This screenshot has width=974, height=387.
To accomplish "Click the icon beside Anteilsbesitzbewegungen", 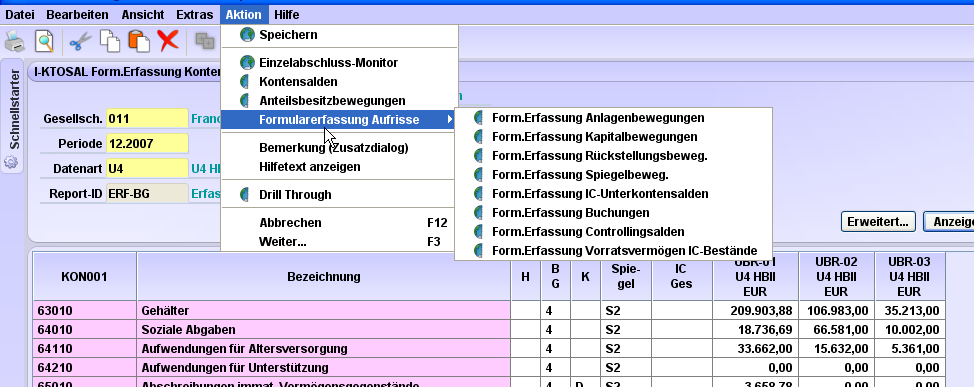I will tap(245, 101).
